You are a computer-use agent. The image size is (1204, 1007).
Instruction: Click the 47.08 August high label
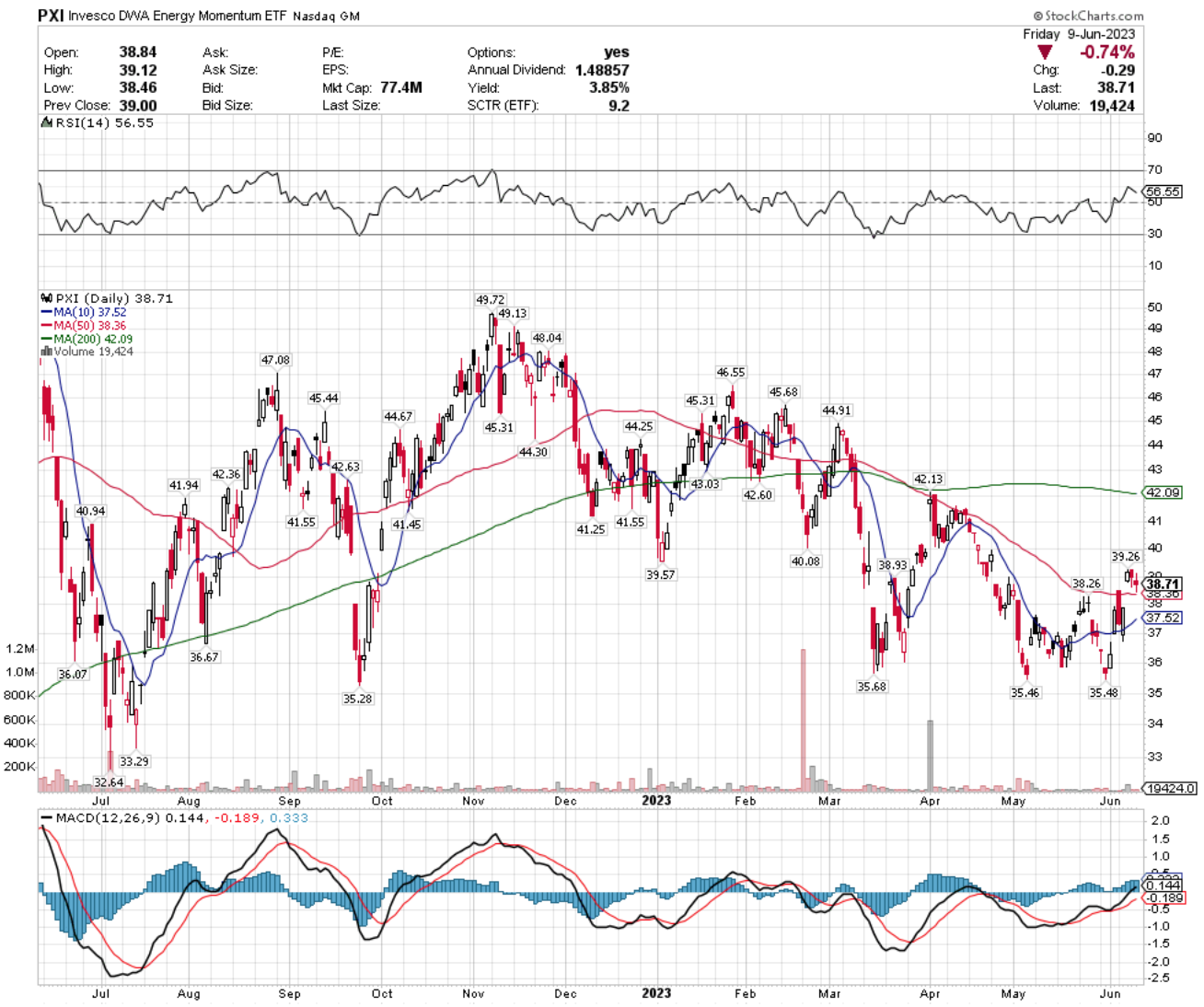click(x=275, y=360)
